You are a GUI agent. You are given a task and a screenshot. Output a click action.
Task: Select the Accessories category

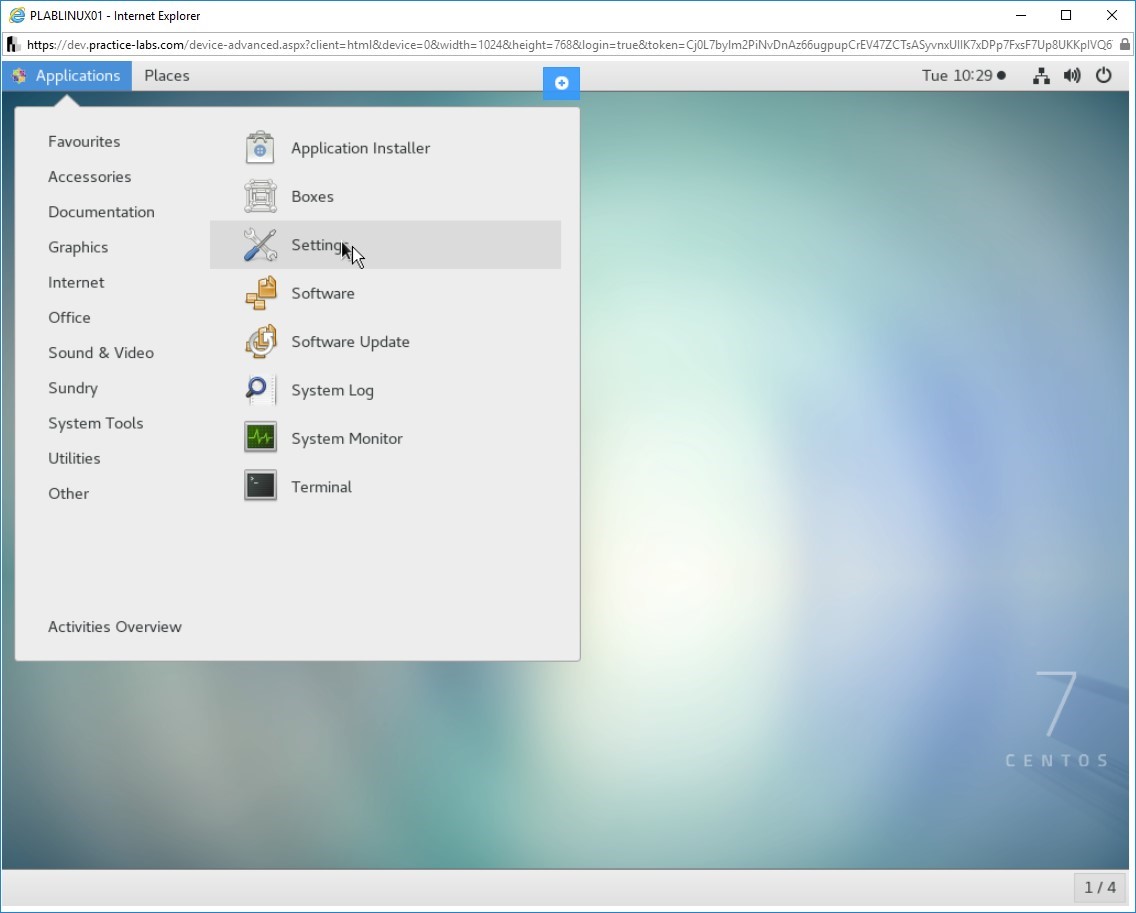click(89, 177)
